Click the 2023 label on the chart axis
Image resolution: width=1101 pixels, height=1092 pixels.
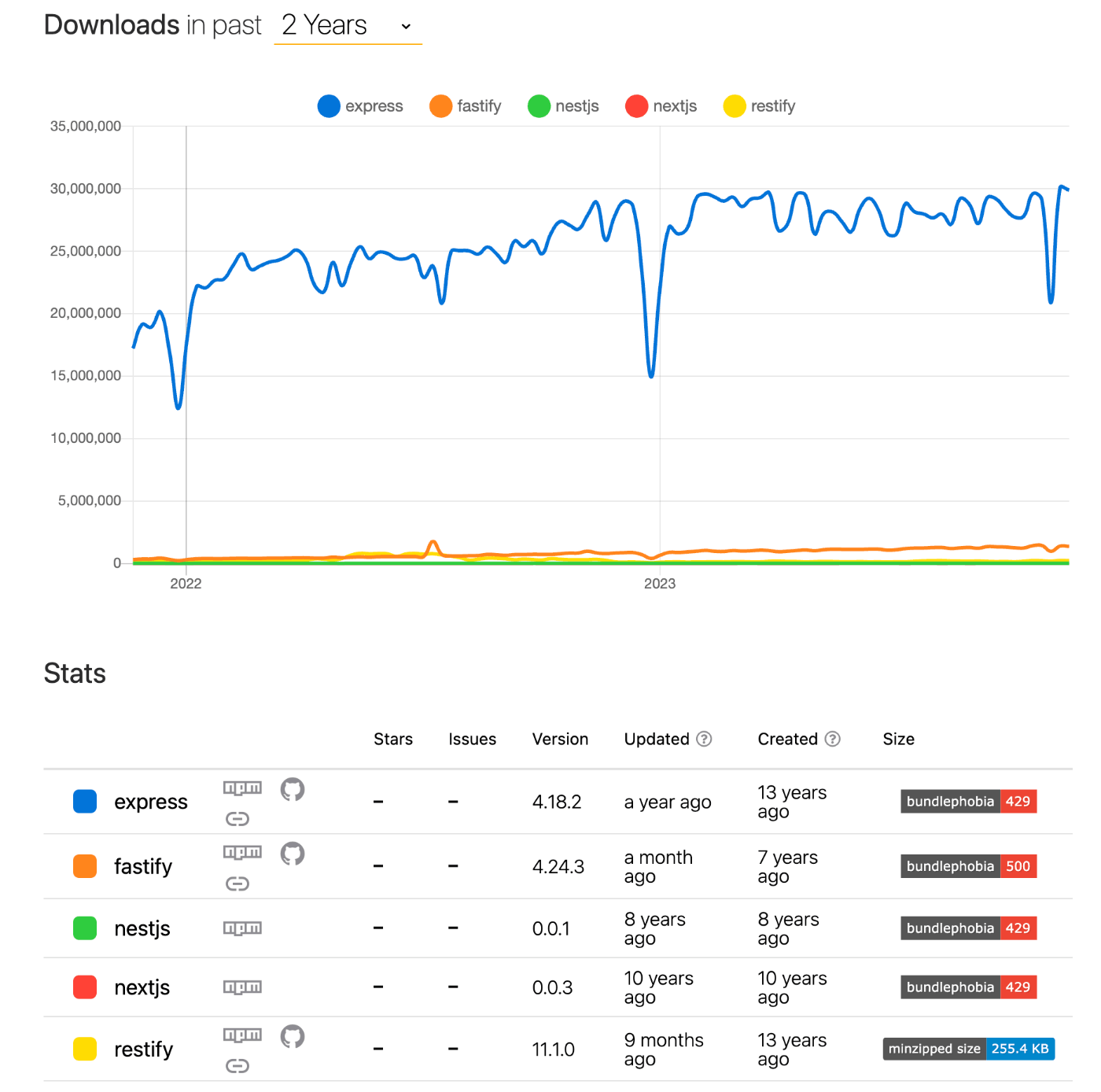pos(660,584)
